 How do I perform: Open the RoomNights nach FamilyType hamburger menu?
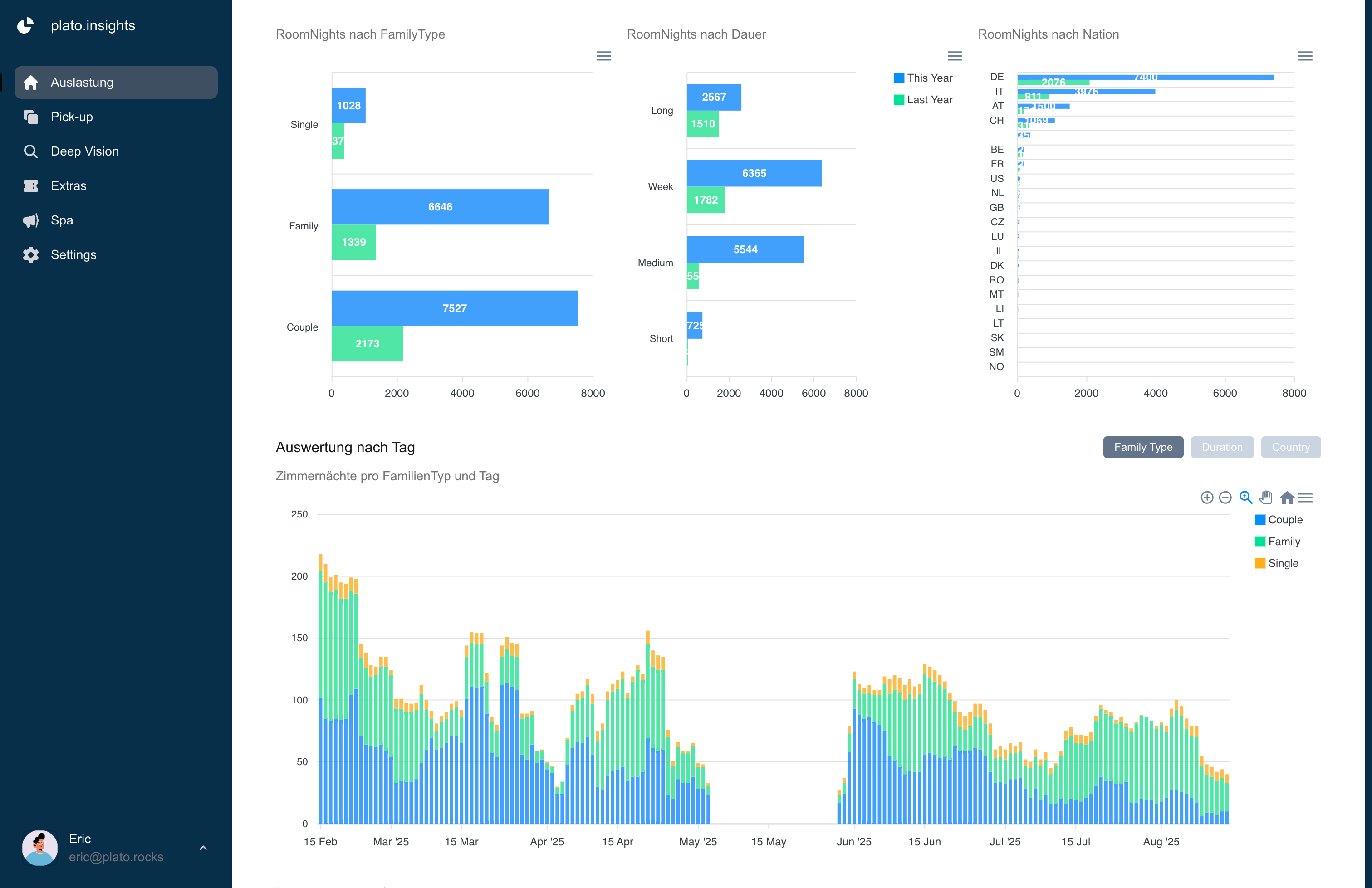point(604,56)
